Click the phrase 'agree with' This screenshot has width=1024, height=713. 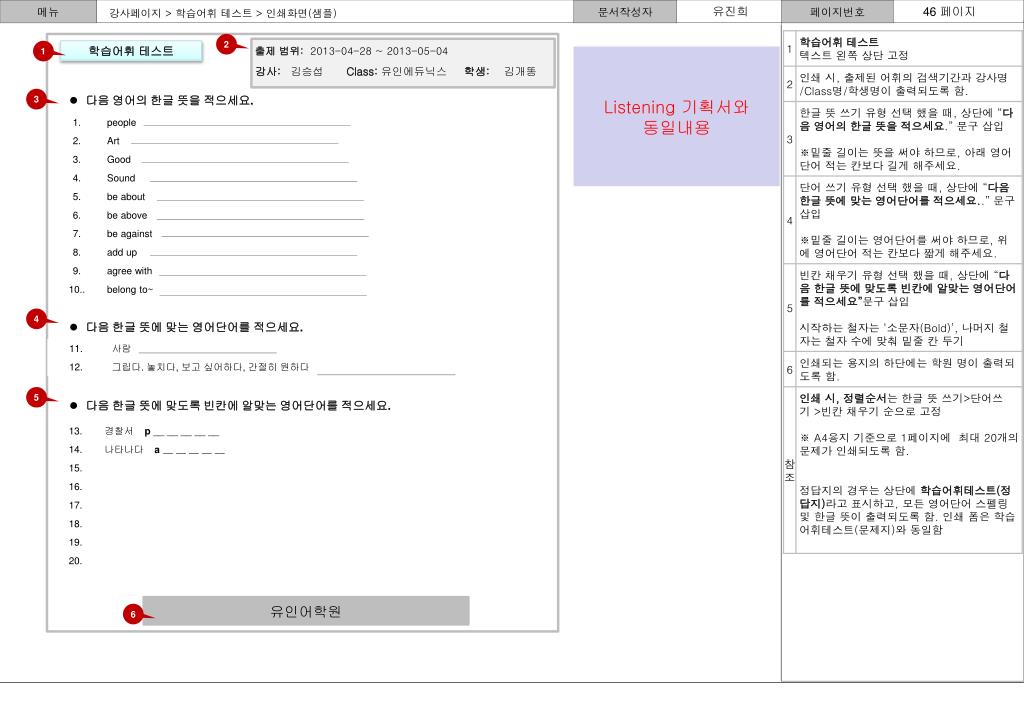pos(129,271)
